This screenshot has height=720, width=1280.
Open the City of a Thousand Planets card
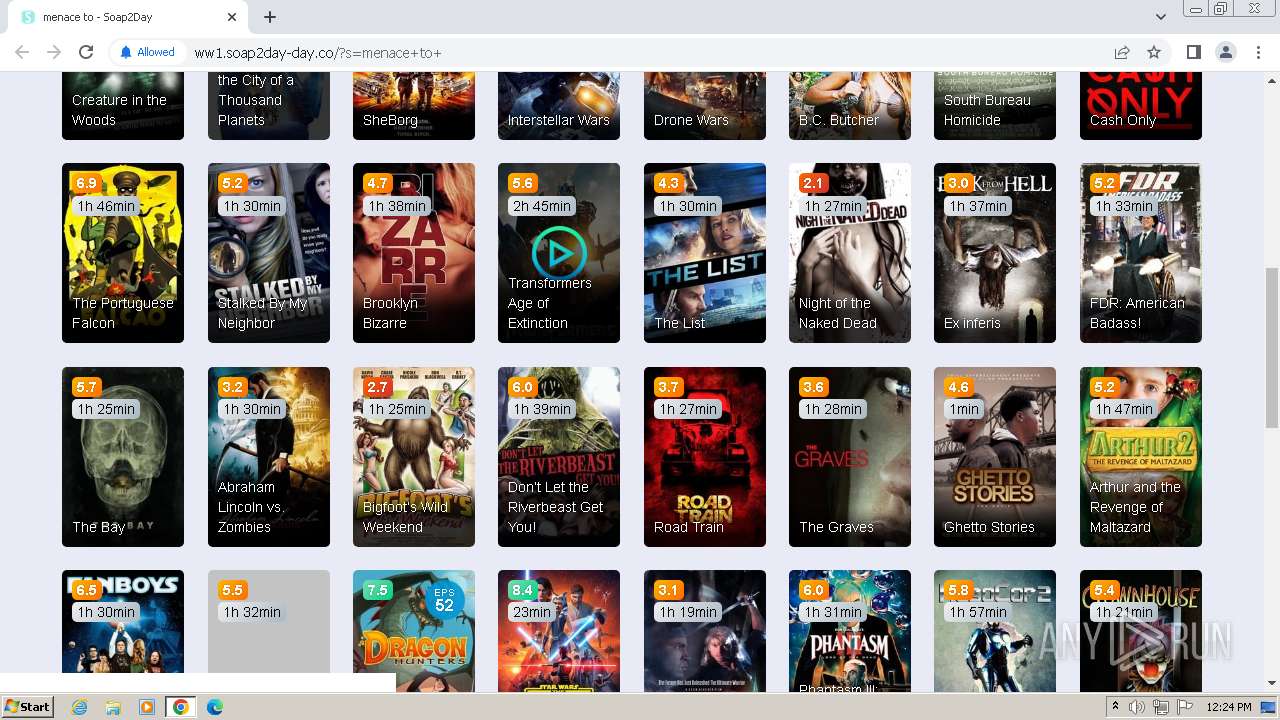269,106
